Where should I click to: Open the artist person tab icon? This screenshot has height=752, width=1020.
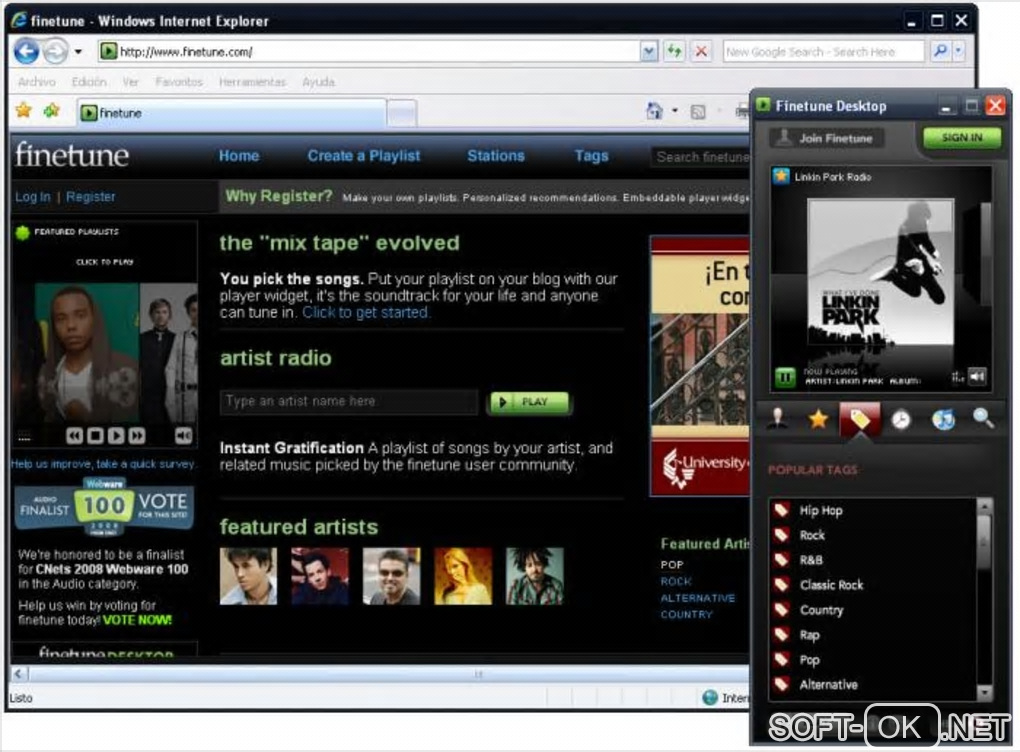pos(777,418)
